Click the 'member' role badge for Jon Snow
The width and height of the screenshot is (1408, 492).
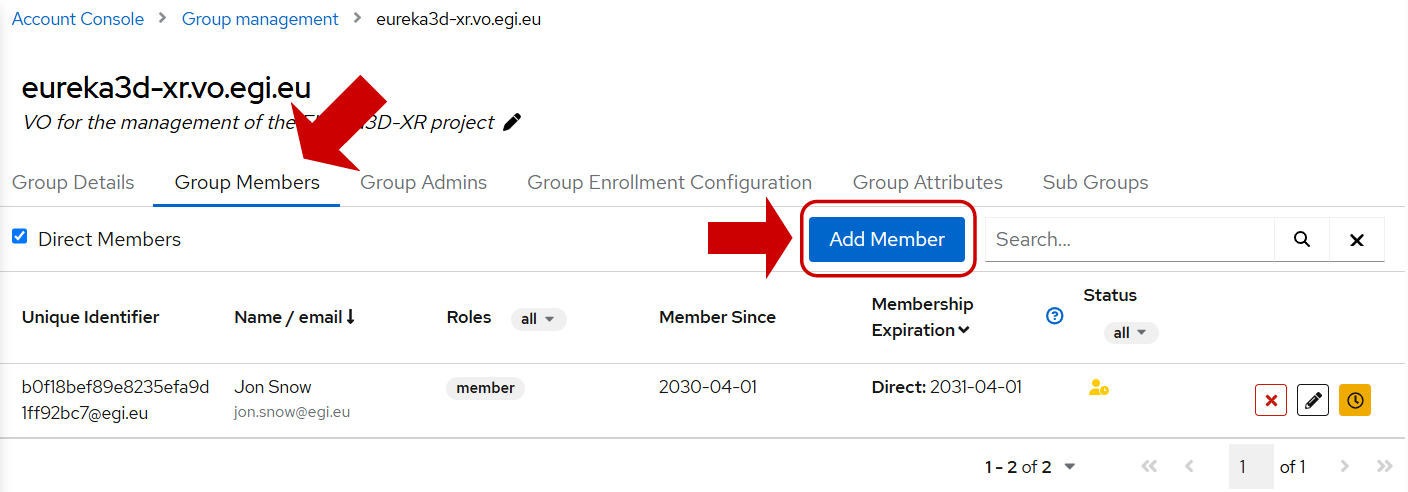point(485,388)
